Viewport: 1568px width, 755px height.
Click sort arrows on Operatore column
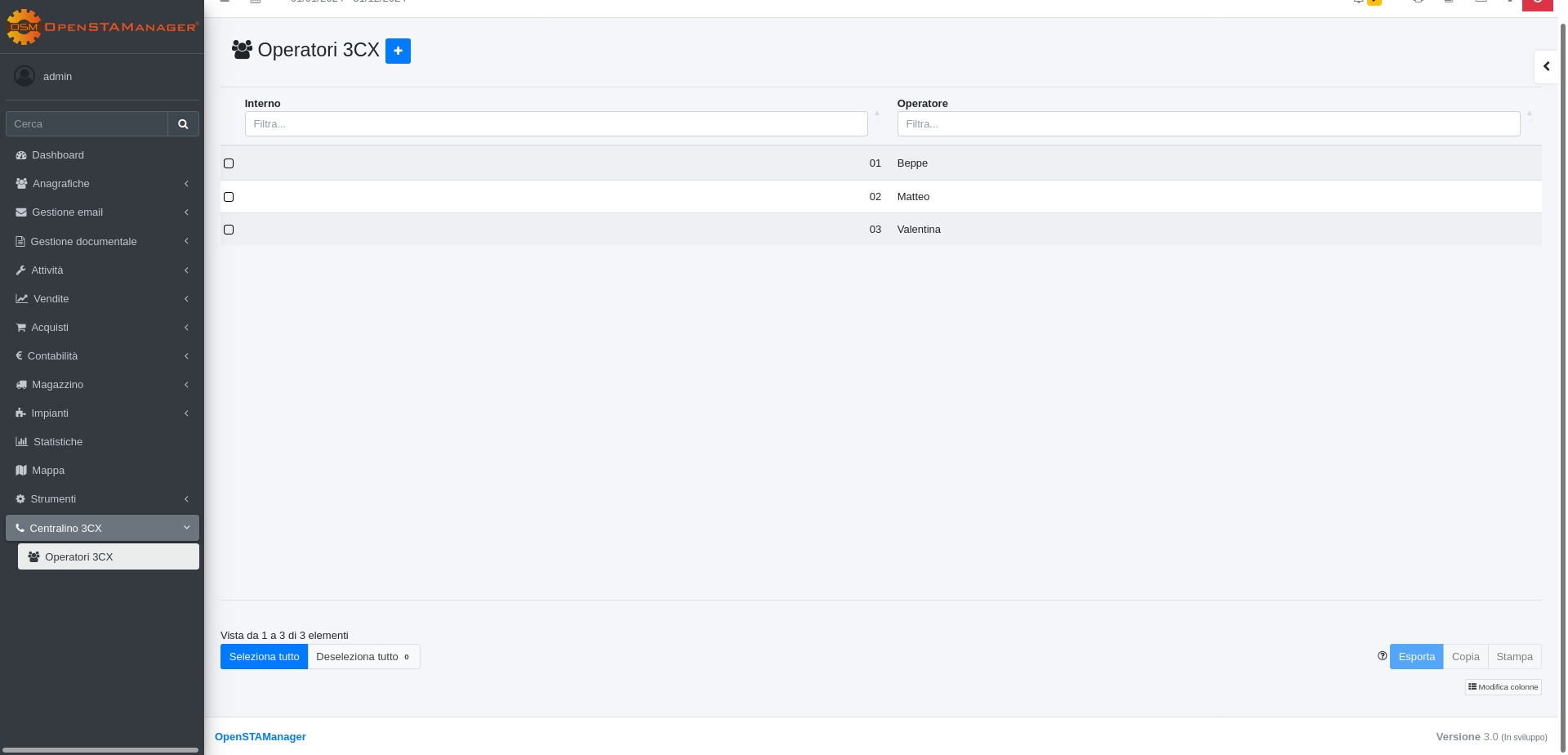pyautogui.click(x=1530, y=114)
